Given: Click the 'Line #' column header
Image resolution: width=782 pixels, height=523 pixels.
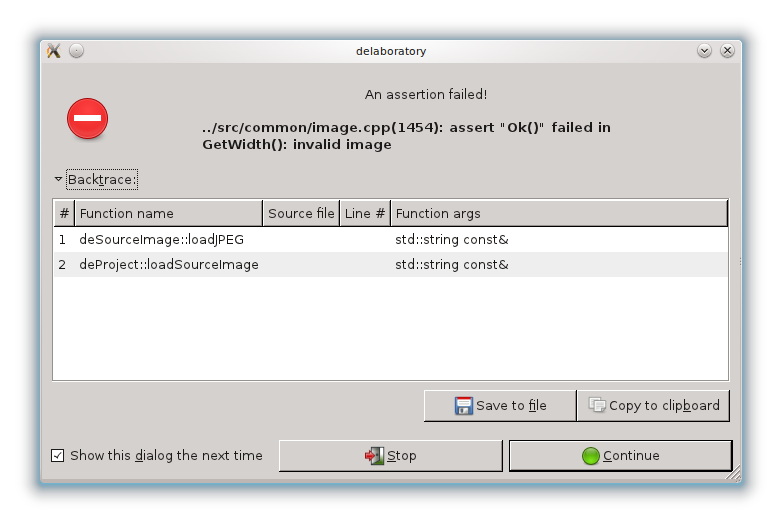Looking at the screenshot, I should click(365, 213).
